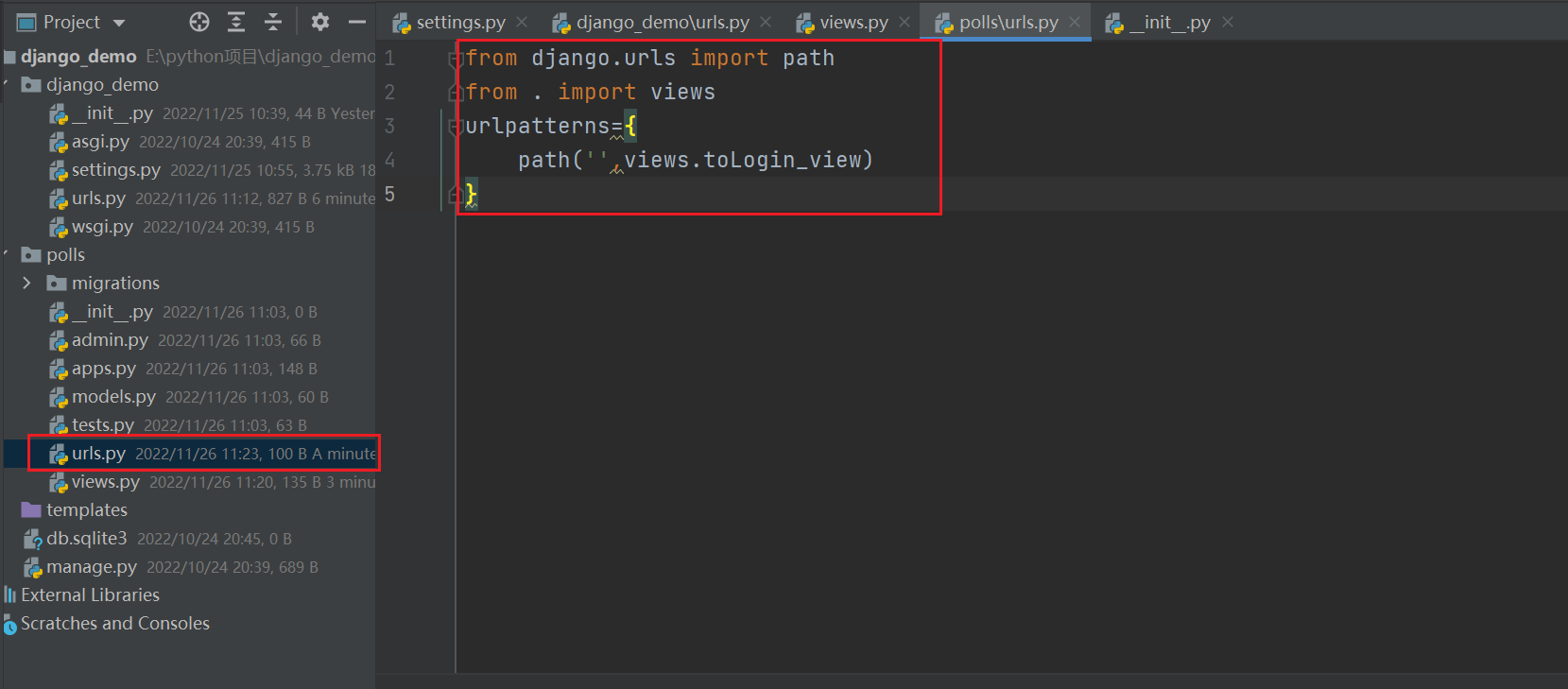Select models.py in the project tree
The image size is (1568, 689).
113,397
